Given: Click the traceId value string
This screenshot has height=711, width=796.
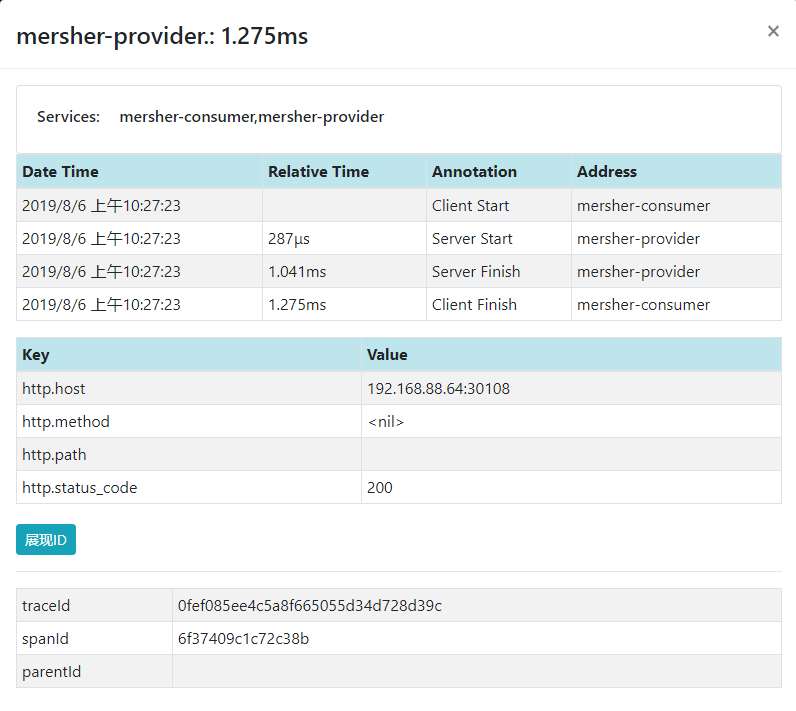Looking at the screenshot, I should (x=309, y=606).
